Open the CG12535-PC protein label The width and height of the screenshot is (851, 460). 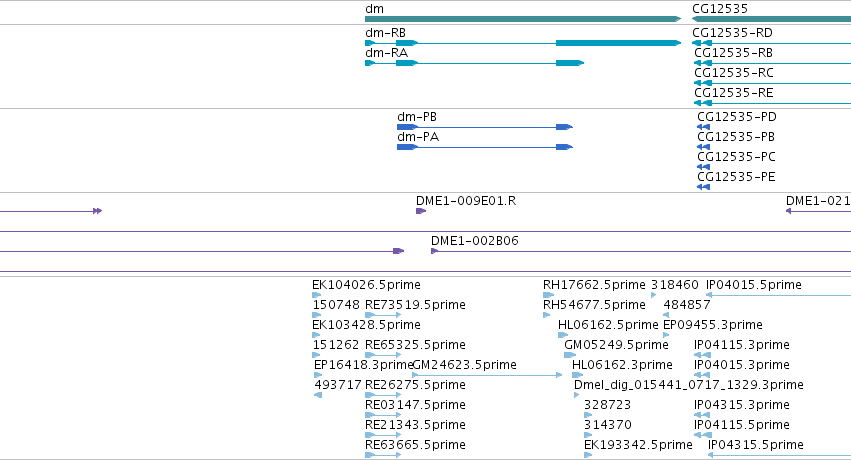tap(736, 157)
